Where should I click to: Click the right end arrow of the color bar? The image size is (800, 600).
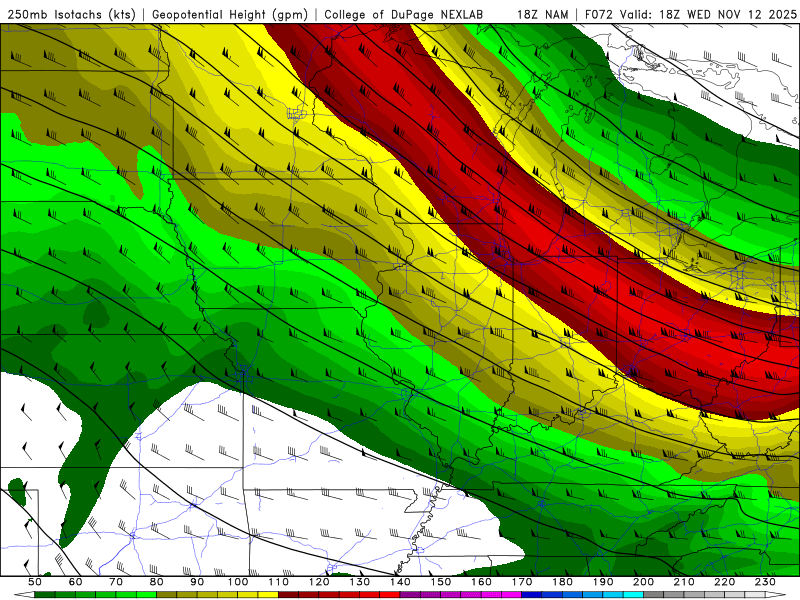776,595
